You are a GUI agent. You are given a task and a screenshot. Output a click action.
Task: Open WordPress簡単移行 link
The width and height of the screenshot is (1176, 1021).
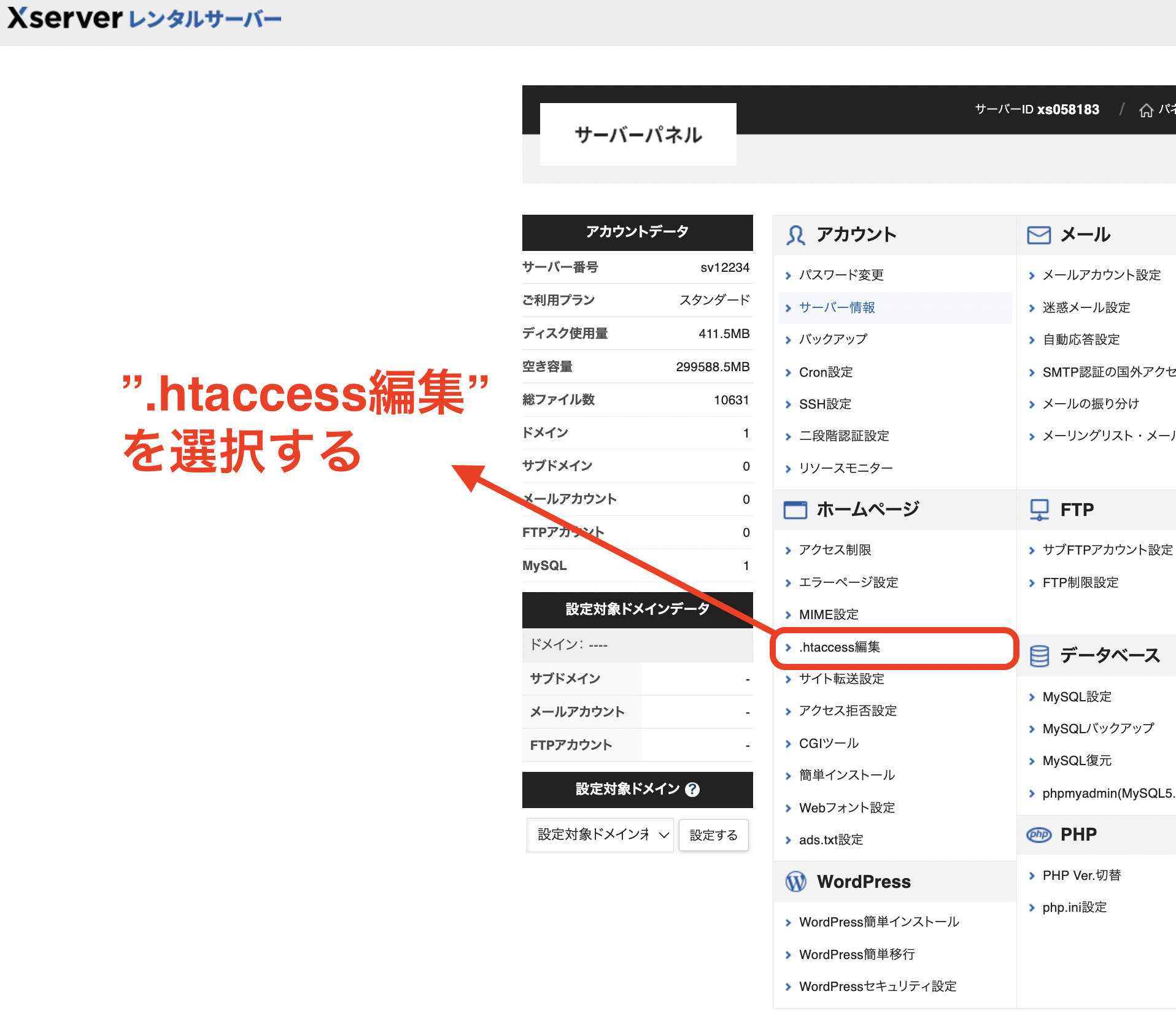(x=857, y=954)
